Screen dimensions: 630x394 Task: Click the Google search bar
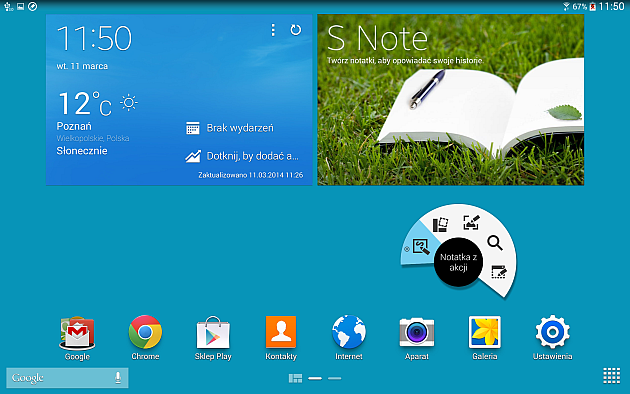67,378
